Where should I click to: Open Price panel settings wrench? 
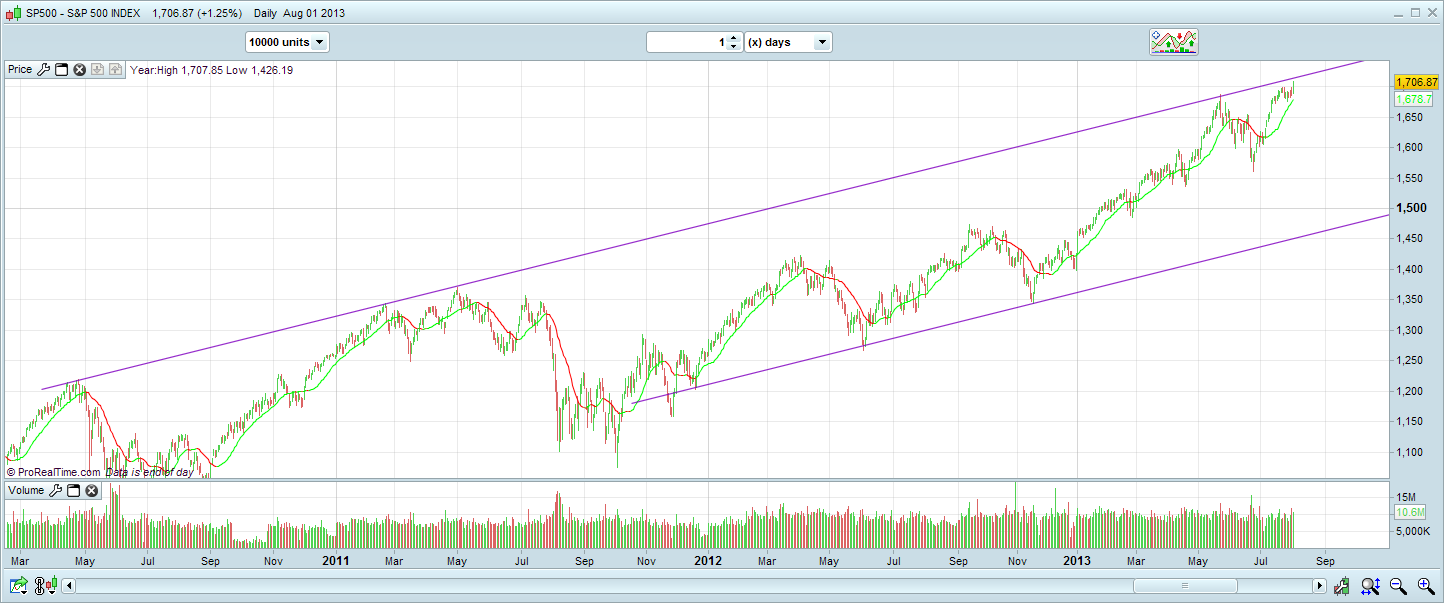(x=43, y=70)
